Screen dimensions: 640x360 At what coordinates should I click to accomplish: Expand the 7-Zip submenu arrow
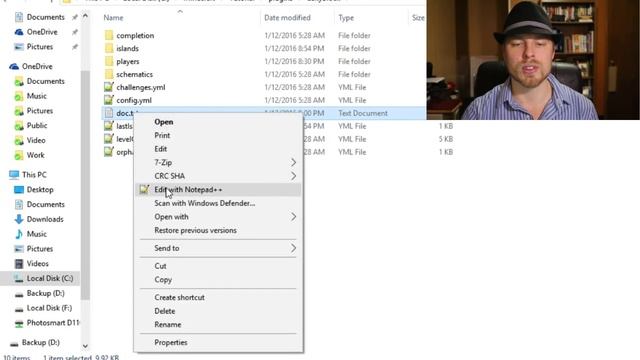coord(293,162)
